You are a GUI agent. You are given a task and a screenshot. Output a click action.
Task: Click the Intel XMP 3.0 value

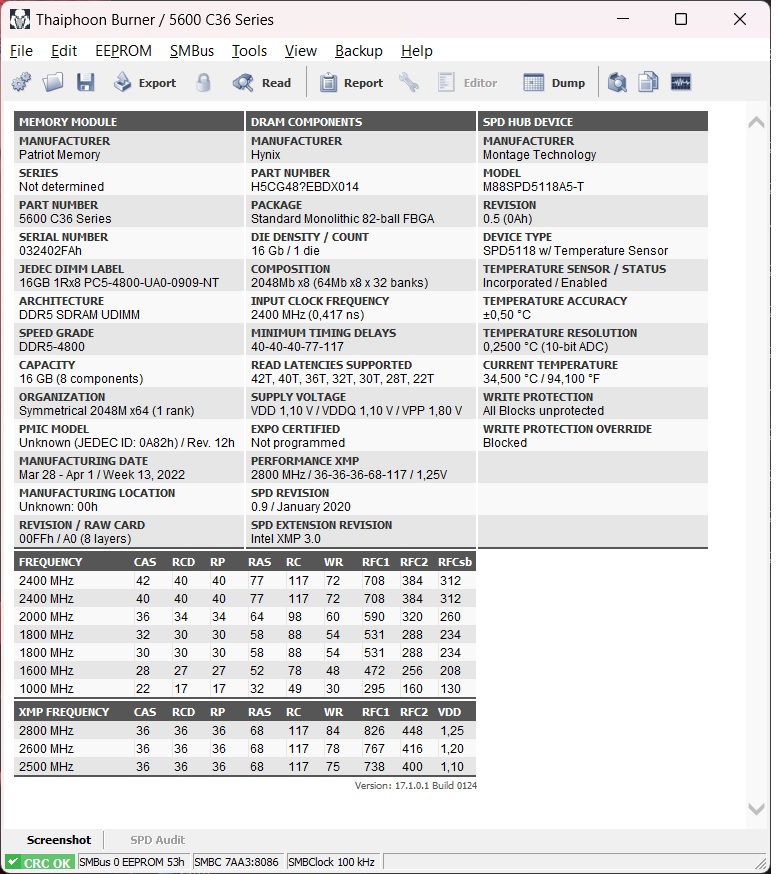point(285,539)
